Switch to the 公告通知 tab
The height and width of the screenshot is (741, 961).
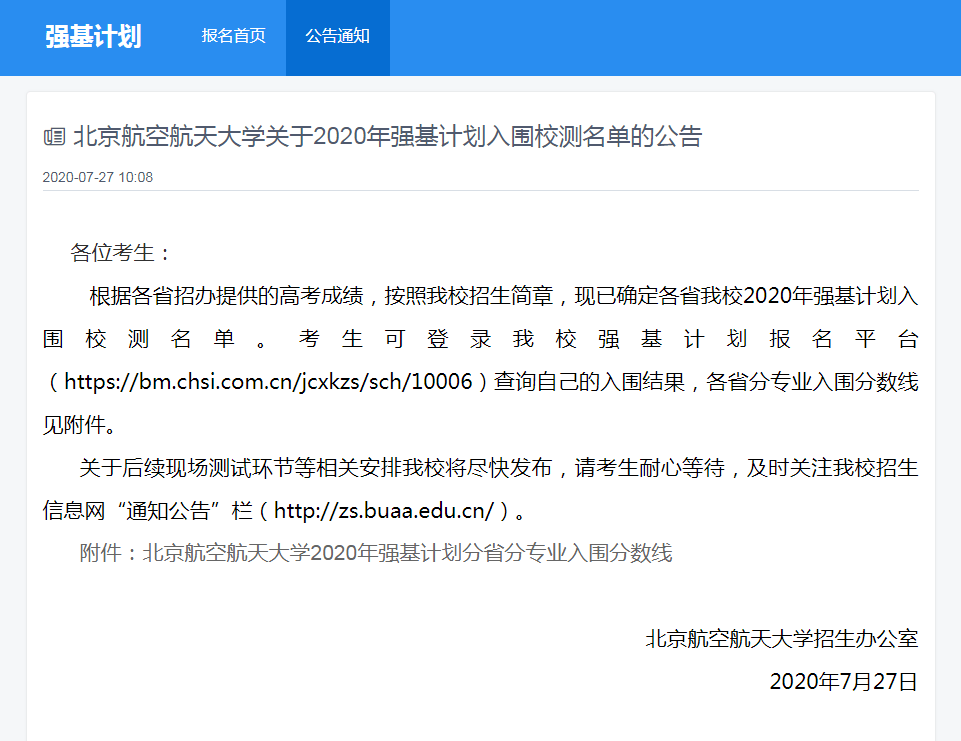click(x=337, y=37)
